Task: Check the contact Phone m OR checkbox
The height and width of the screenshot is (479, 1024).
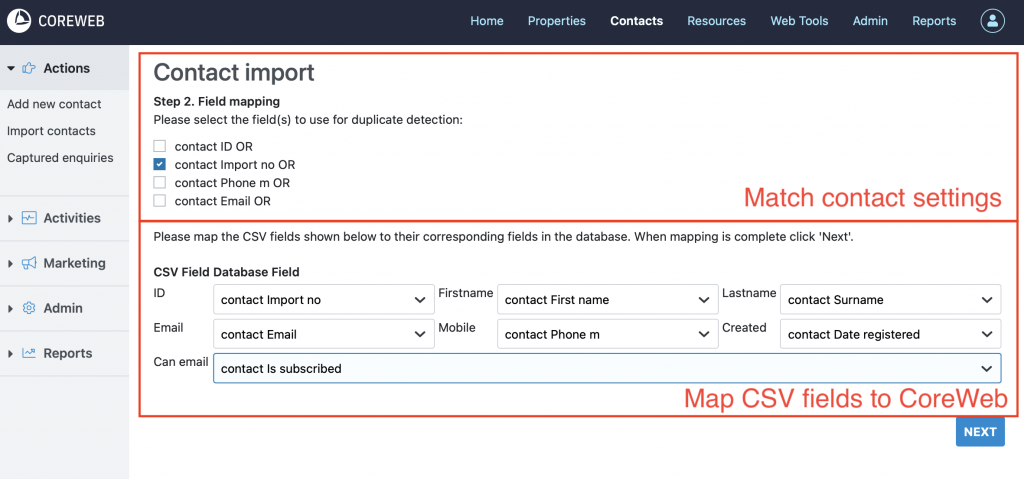Action: coord(160,183)
